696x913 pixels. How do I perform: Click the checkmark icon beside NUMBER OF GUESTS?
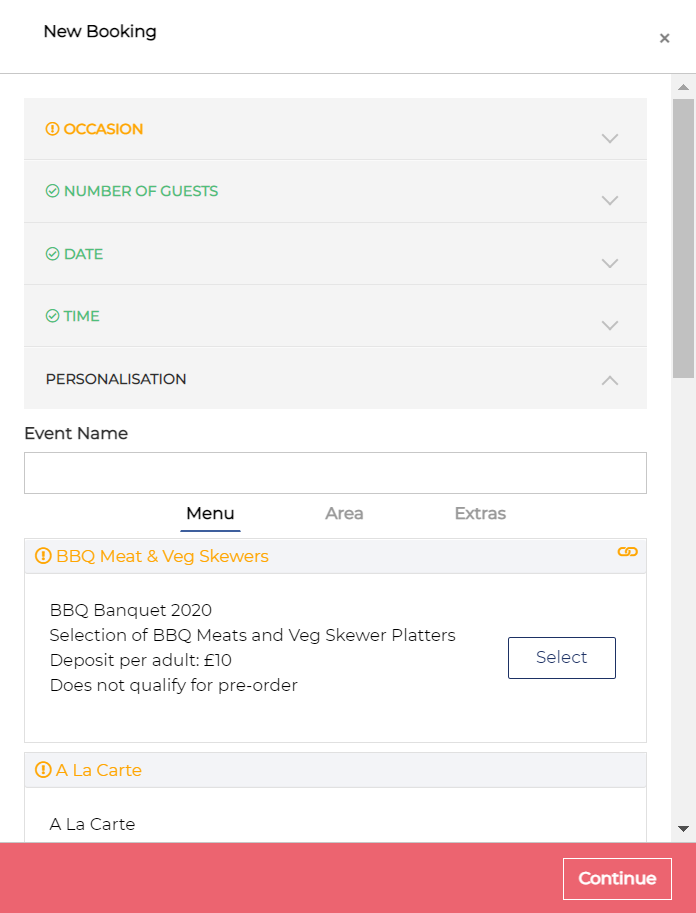tap(53, 191)
